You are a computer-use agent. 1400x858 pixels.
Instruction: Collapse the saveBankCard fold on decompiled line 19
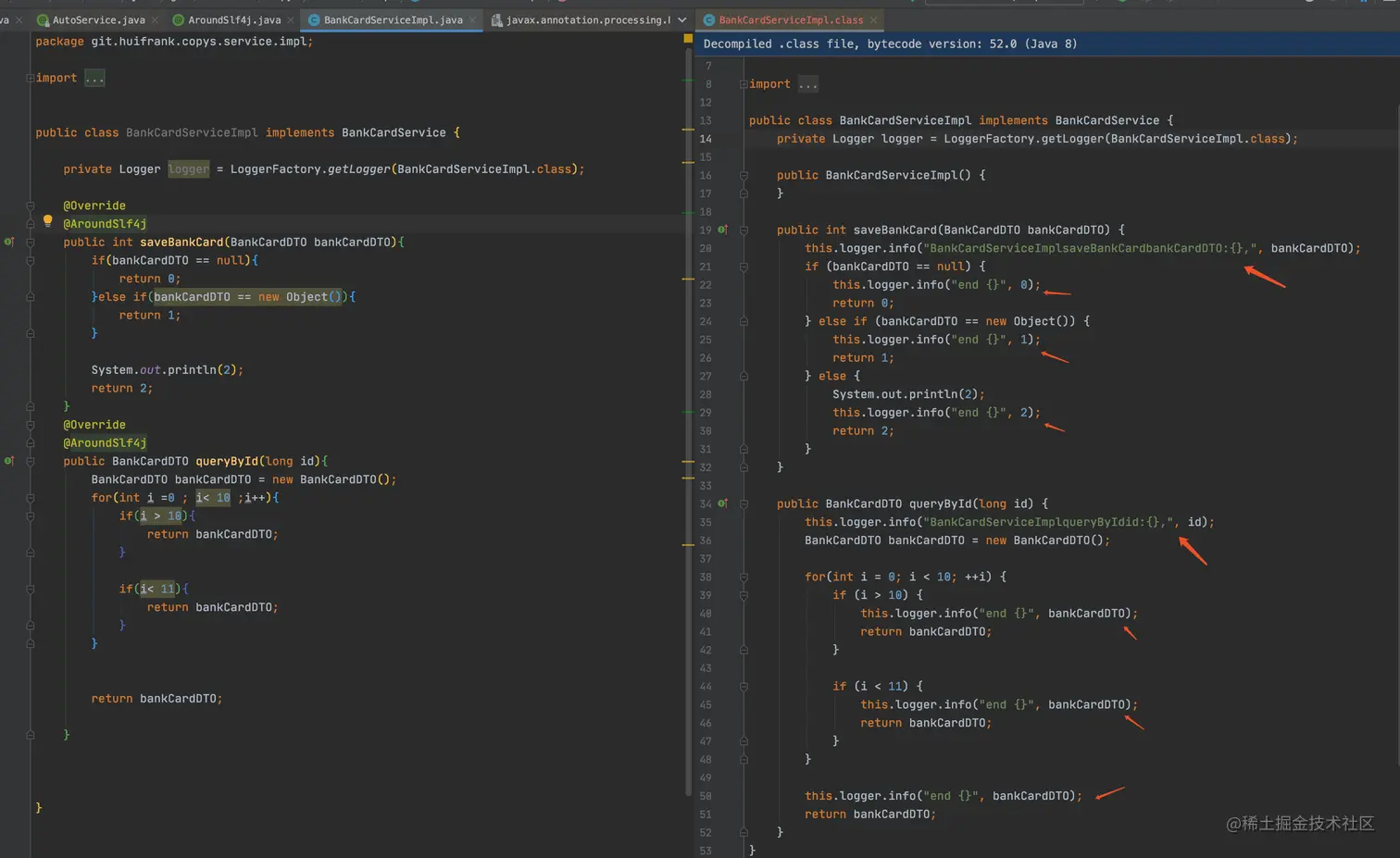(x=744, y=230)
